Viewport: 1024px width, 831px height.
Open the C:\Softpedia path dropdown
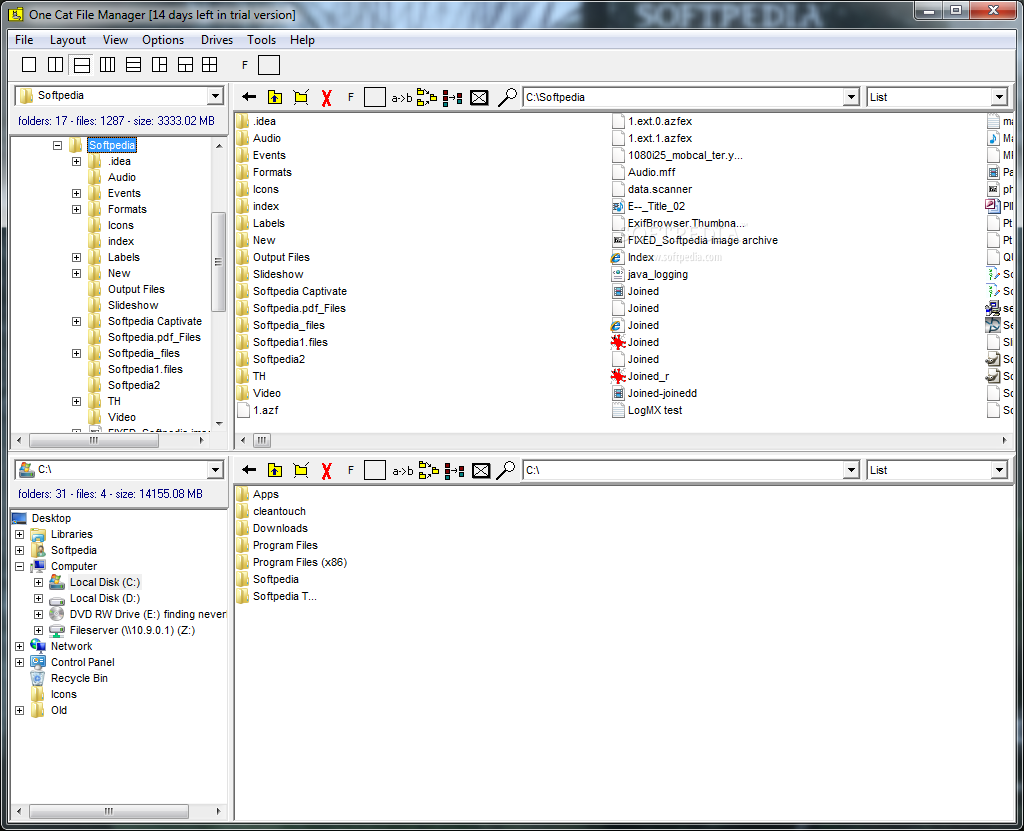850,97
